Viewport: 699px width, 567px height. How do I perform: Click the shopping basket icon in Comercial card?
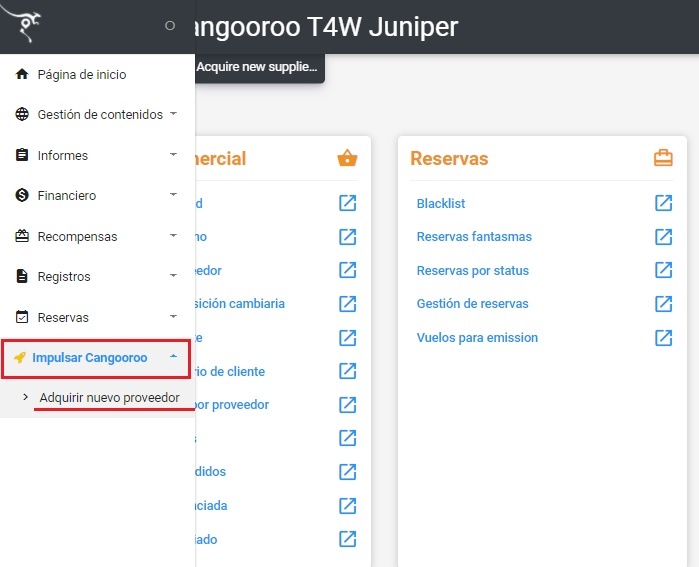coord(347,158)
